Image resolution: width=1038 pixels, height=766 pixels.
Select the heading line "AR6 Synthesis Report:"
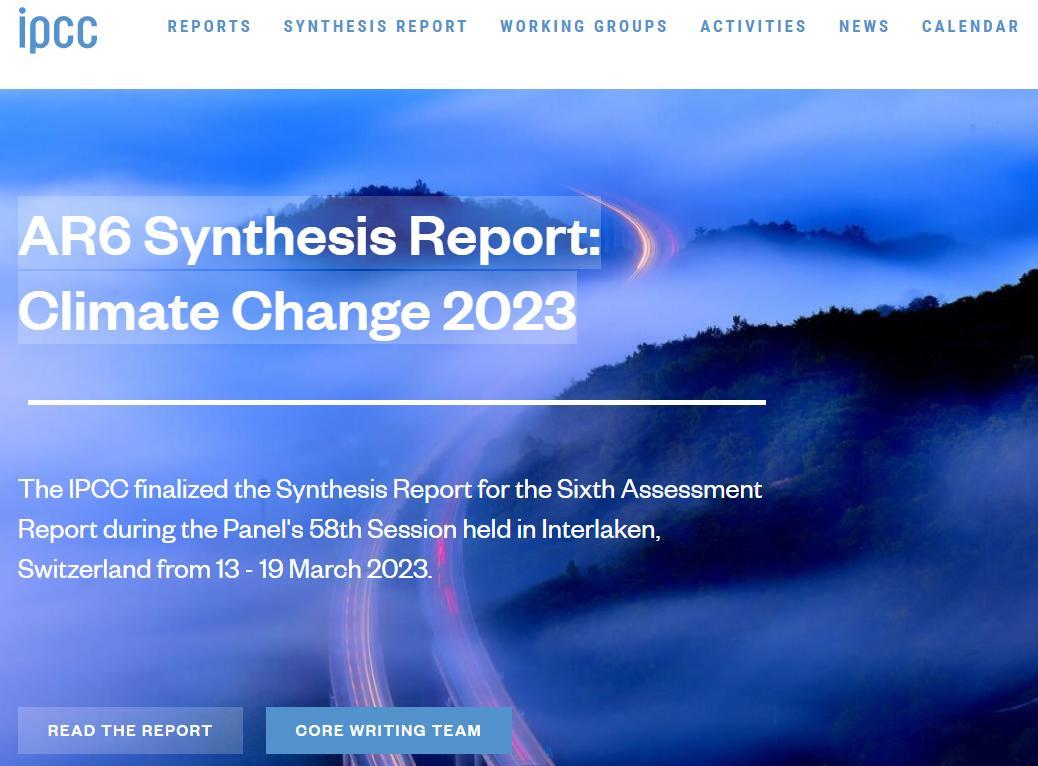(309, 234)
